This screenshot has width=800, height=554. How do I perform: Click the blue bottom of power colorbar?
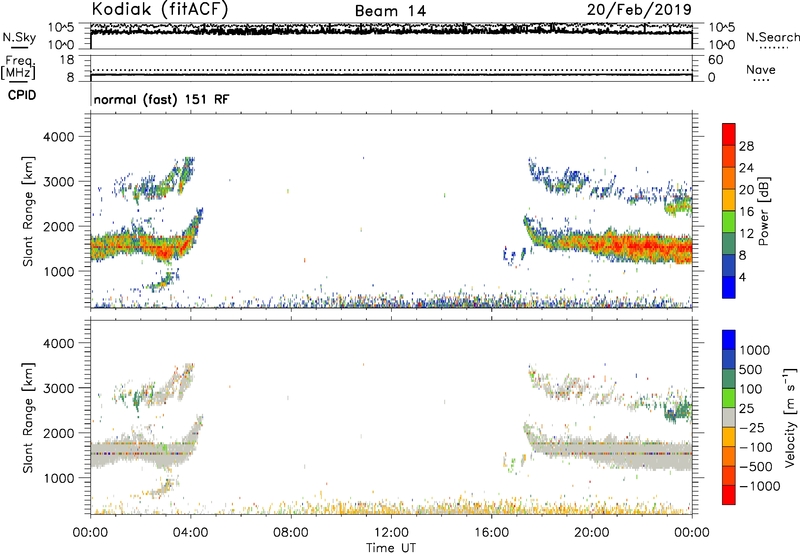tap(729, 287)
